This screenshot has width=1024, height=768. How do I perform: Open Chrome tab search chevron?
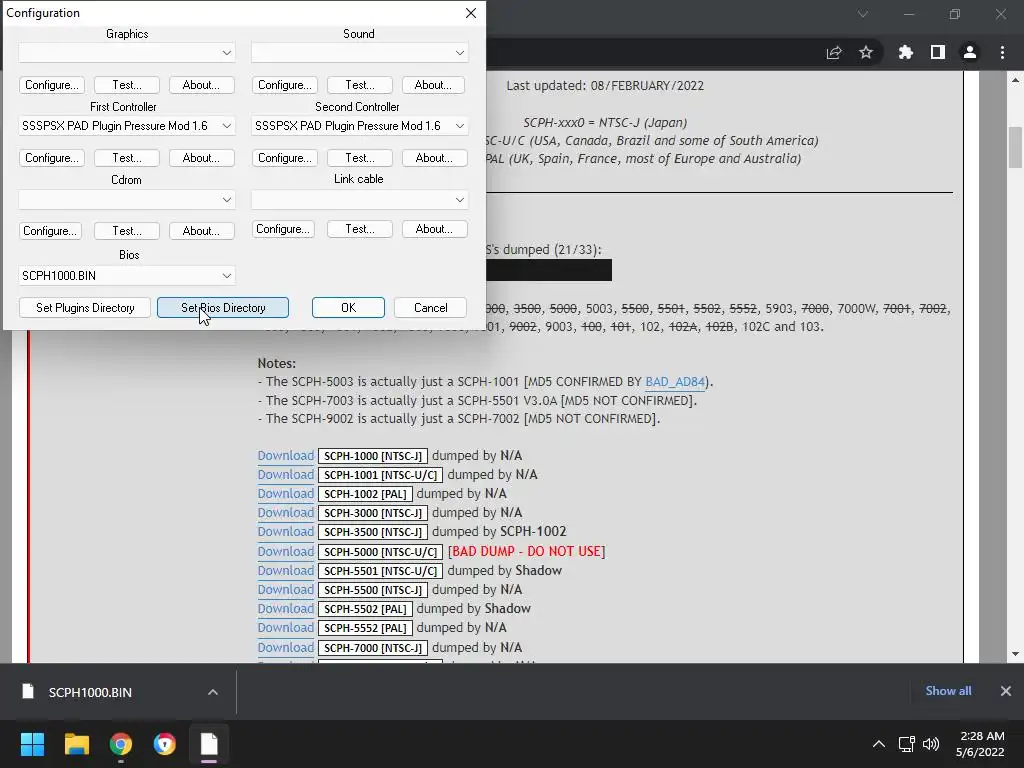pyautogui.click(x=863, y=14)
